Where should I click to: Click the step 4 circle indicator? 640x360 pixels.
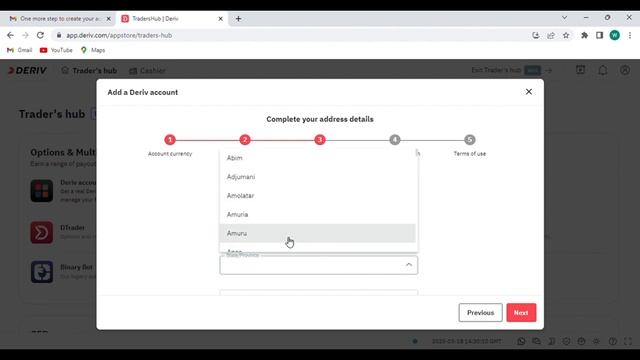coord(395,140)
